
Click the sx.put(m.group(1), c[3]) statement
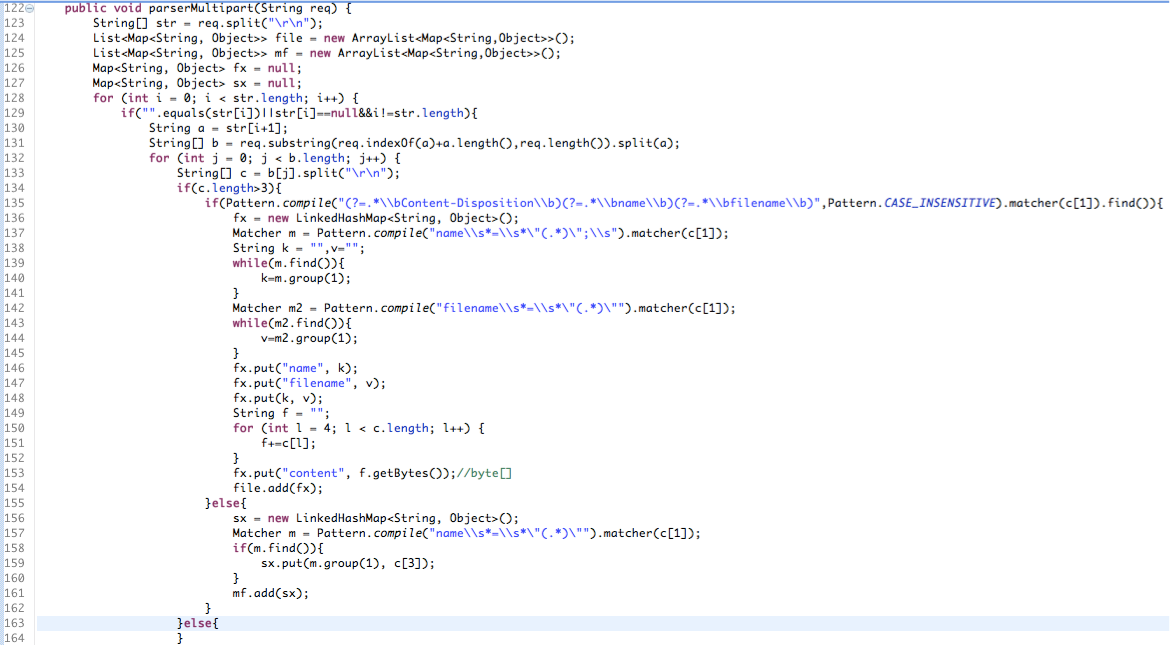(348, 564)
